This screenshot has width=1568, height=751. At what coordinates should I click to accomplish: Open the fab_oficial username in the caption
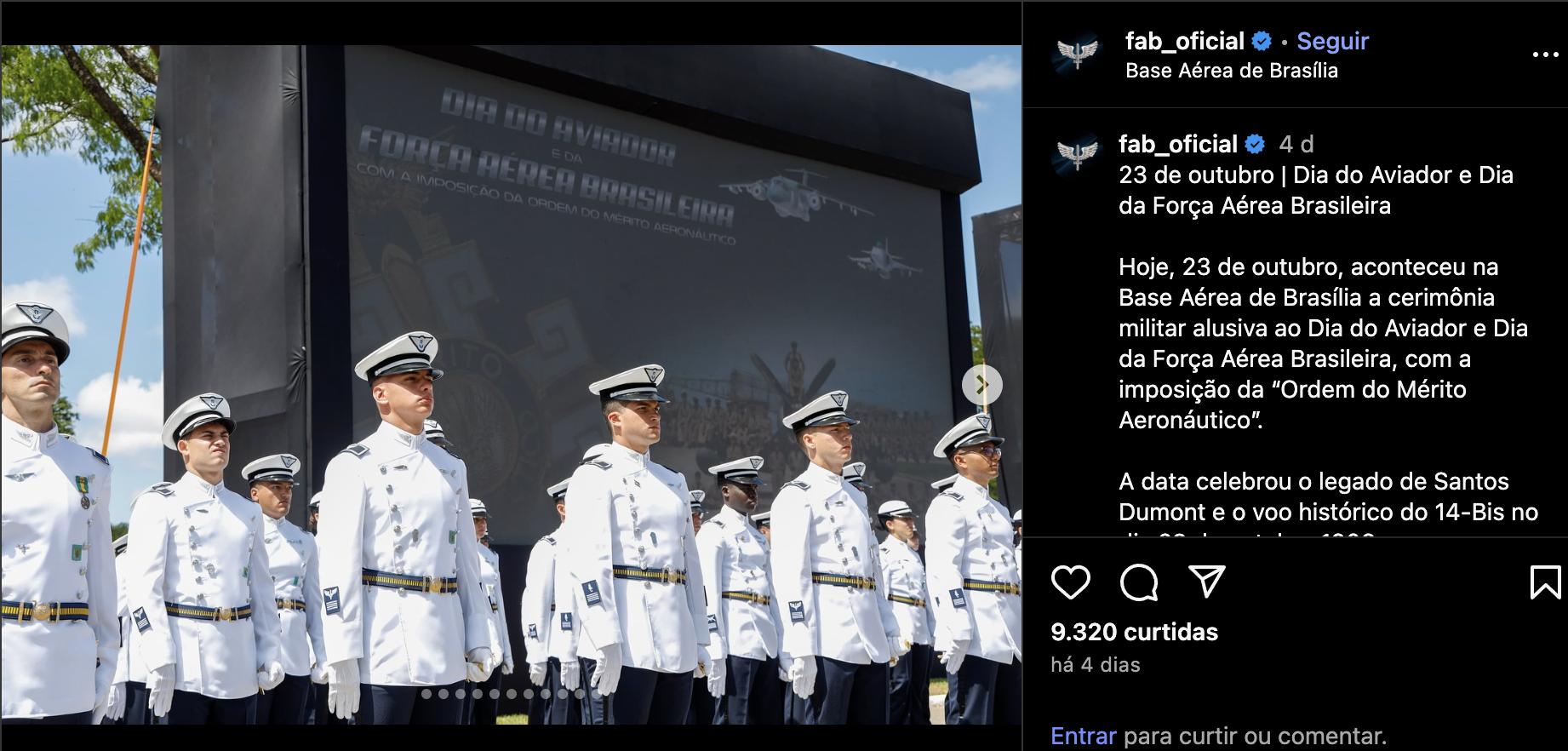pyautogui.click(x=1178, y=144)
